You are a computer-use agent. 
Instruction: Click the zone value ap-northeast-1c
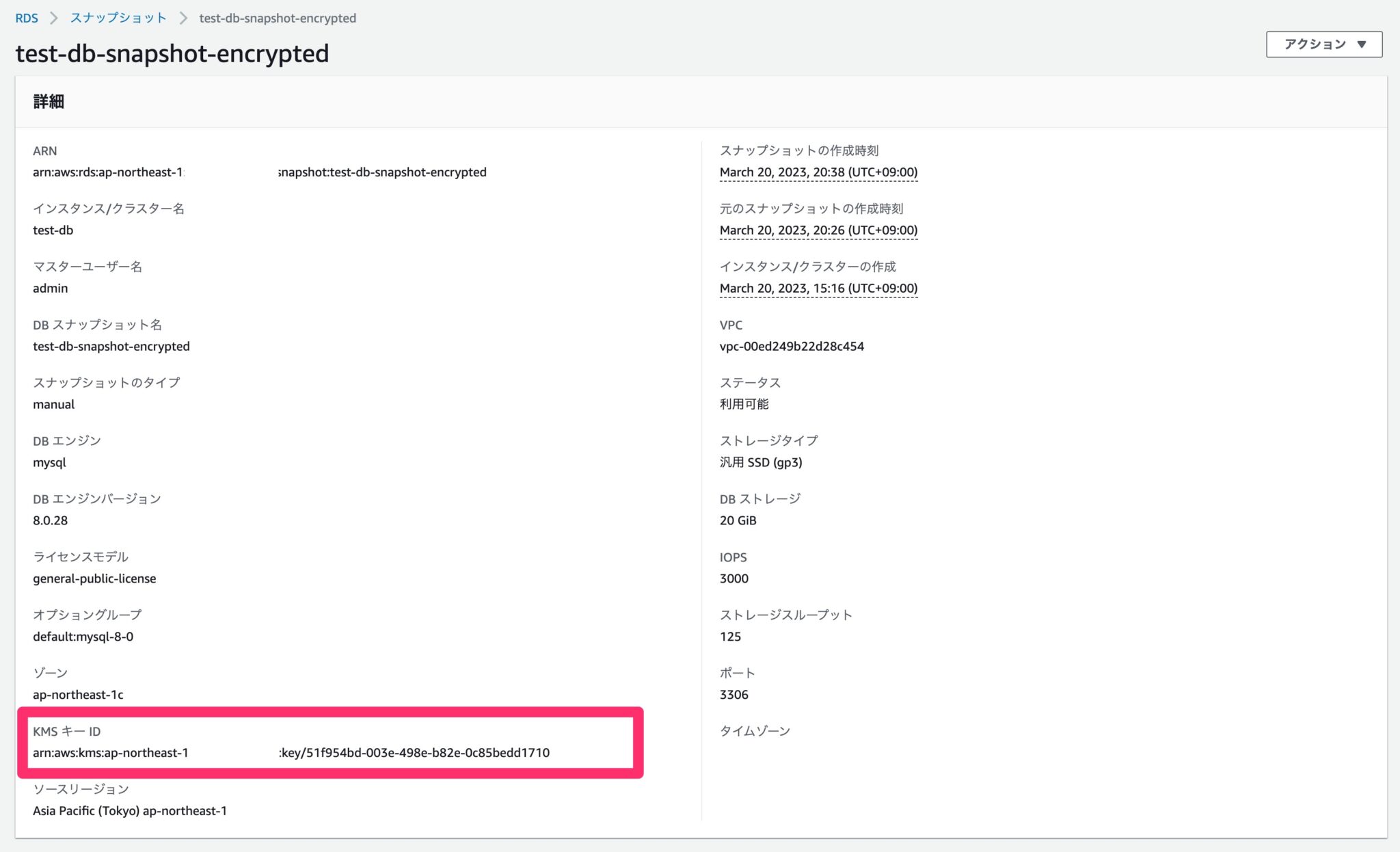tap(79, 694)
